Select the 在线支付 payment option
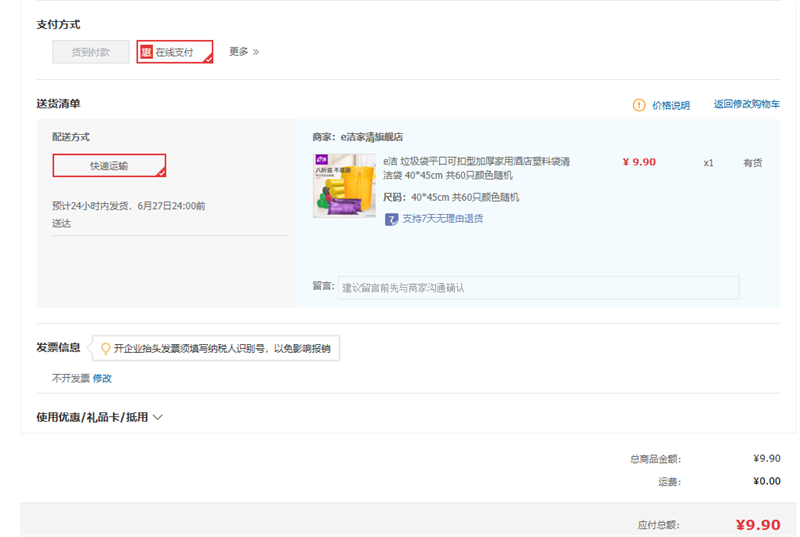800x537 pixels. (x=175, y=52)
